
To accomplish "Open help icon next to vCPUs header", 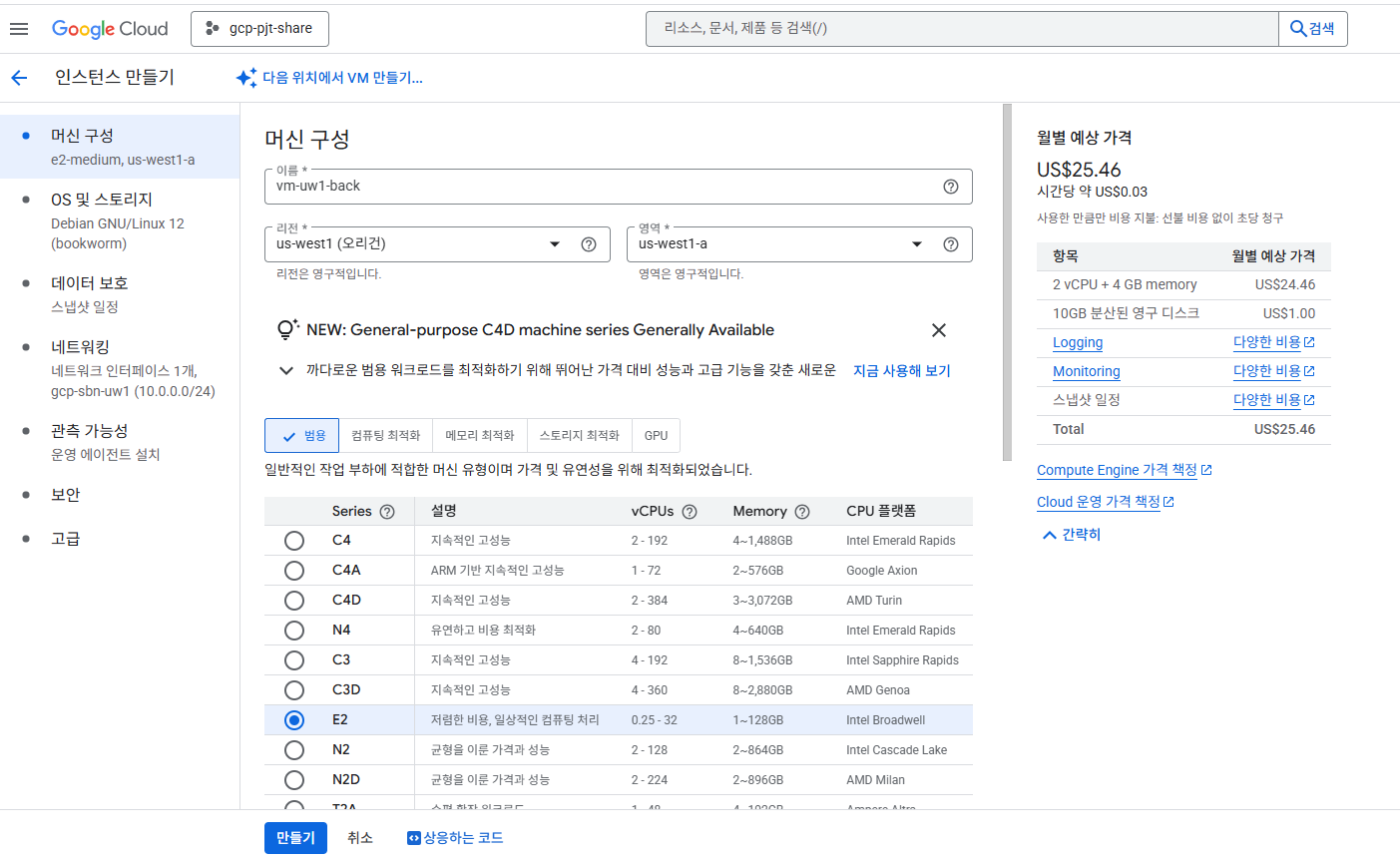I will tap(690, 512).
